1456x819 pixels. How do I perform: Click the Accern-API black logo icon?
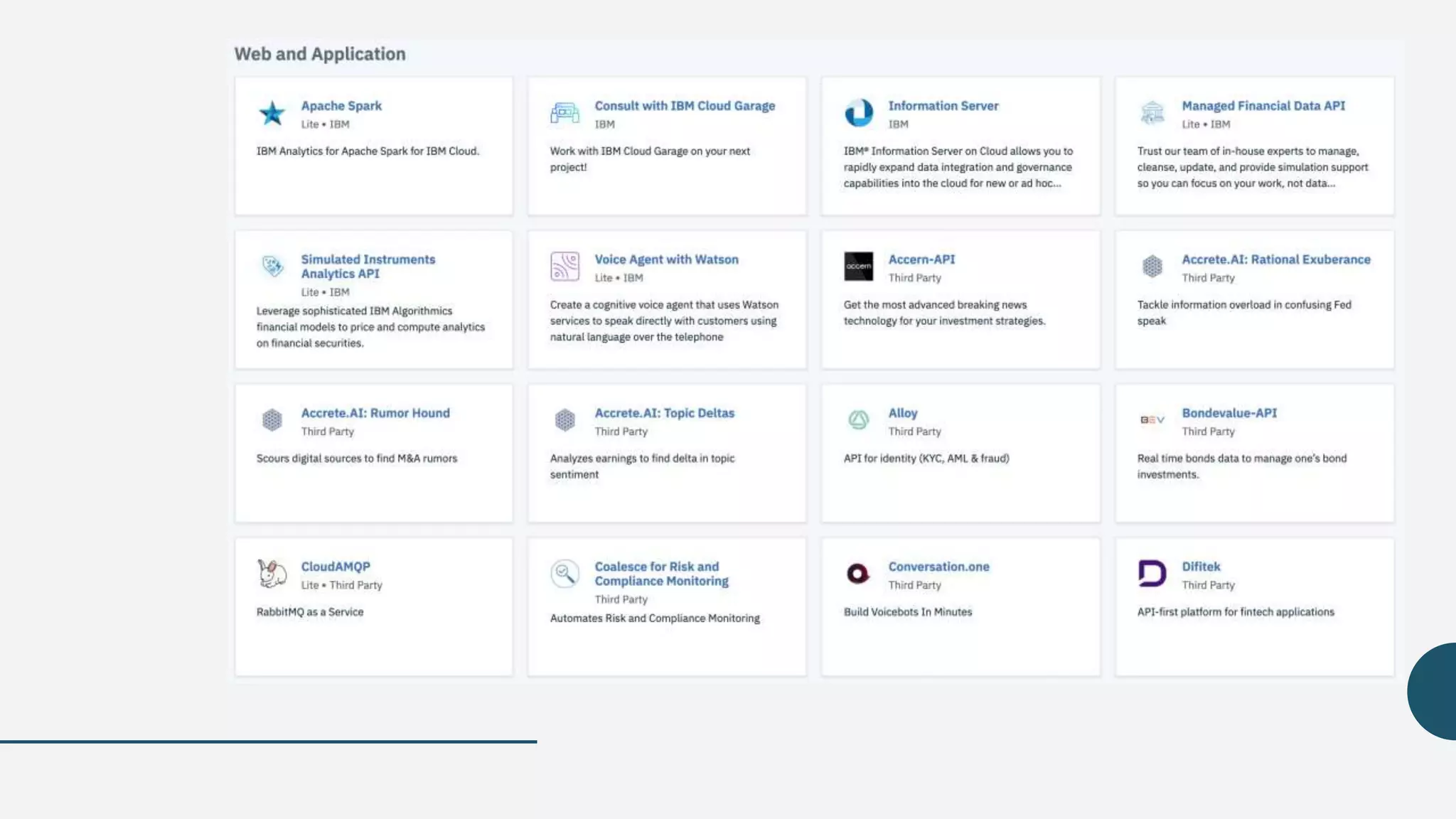[859, 267]
